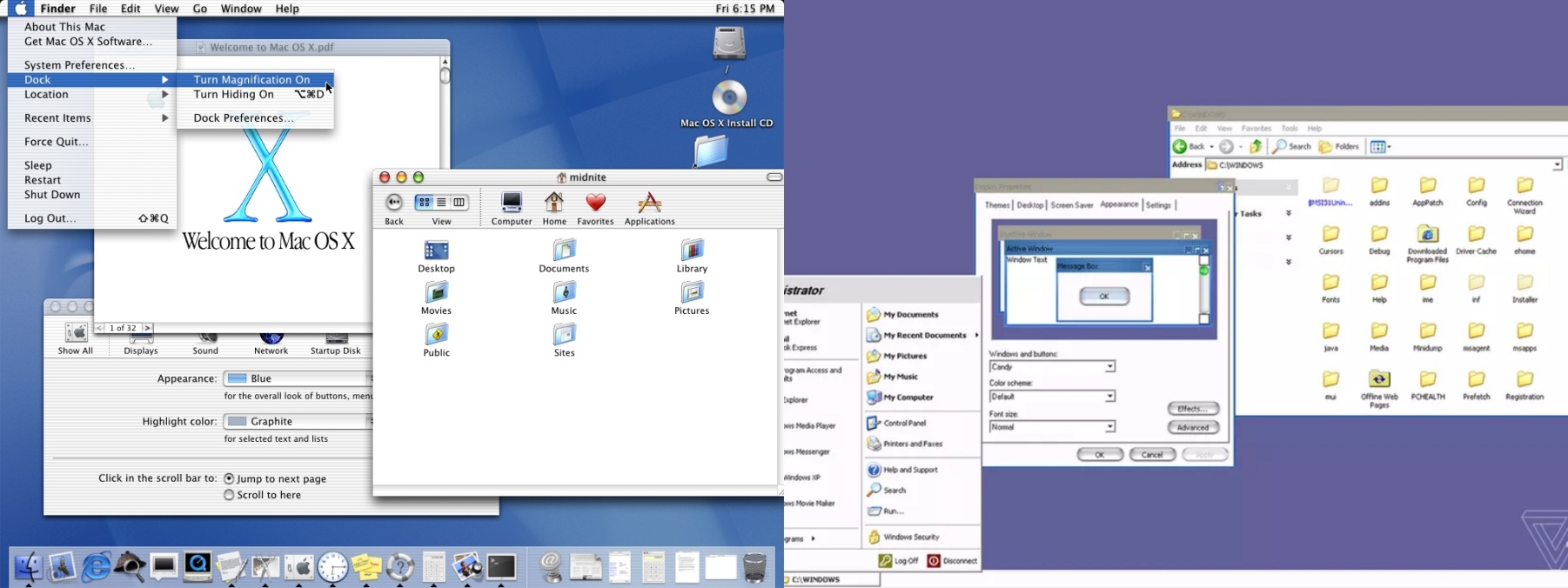Viewport: 1568px width, 588px height.
Task: Switch Finder to column view
Action: coord(459,203)
